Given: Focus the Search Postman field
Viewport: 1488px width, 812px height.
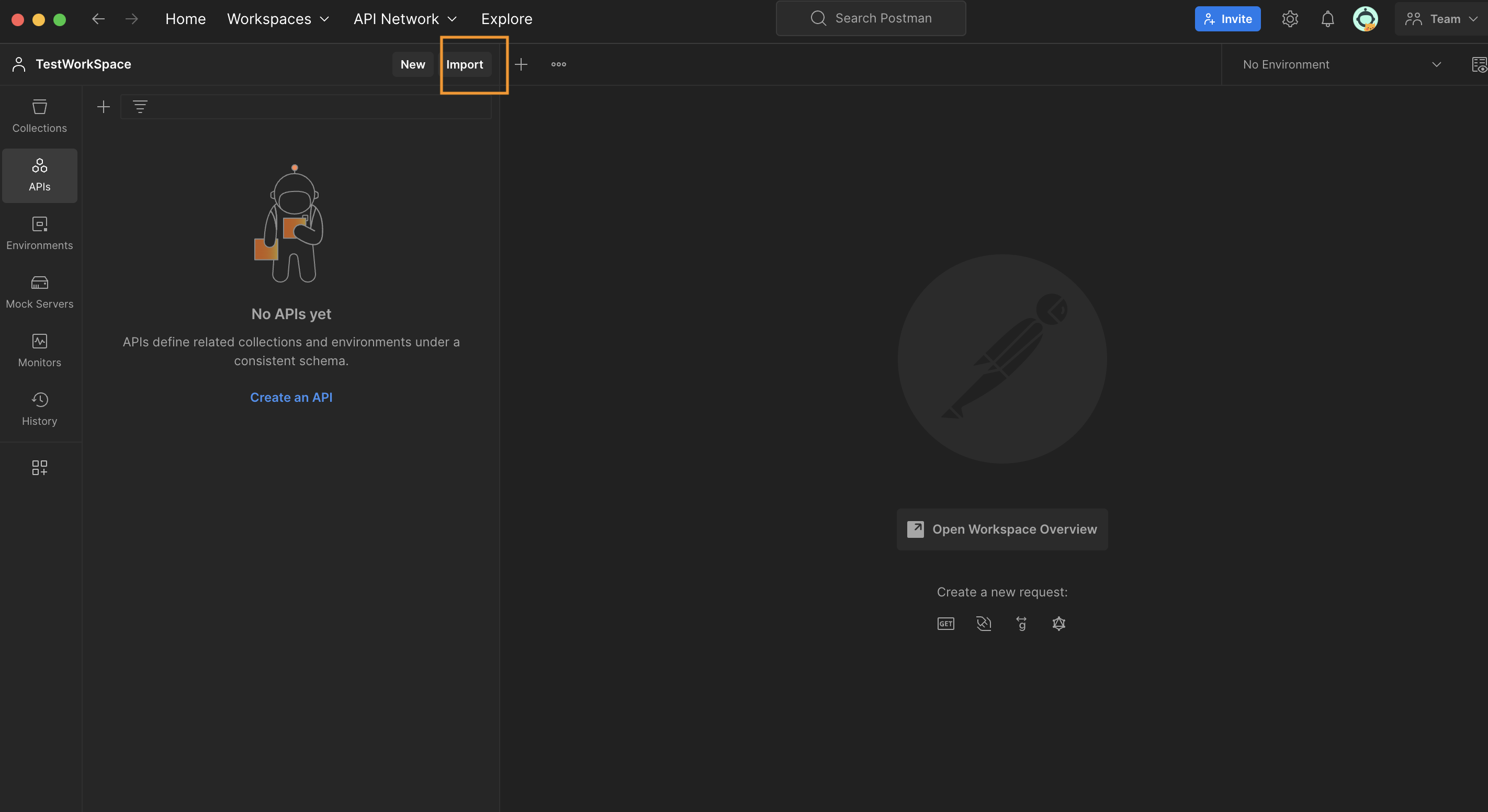Looking at the screenshot, I should pyautogui.click(x=871, y=18).
